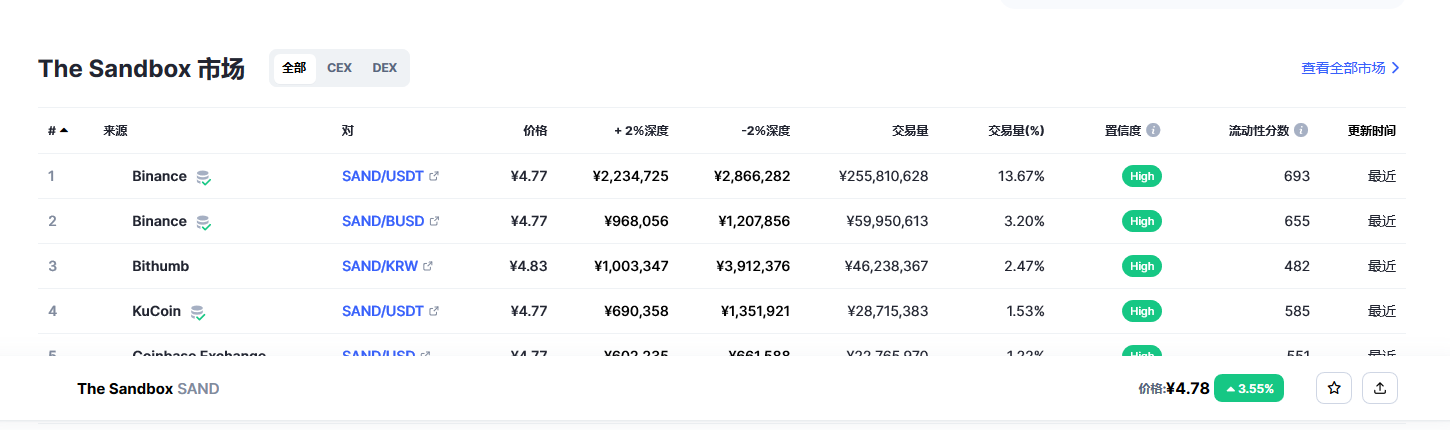
Task: Click the 价格 column header
Action: (535, 130)
